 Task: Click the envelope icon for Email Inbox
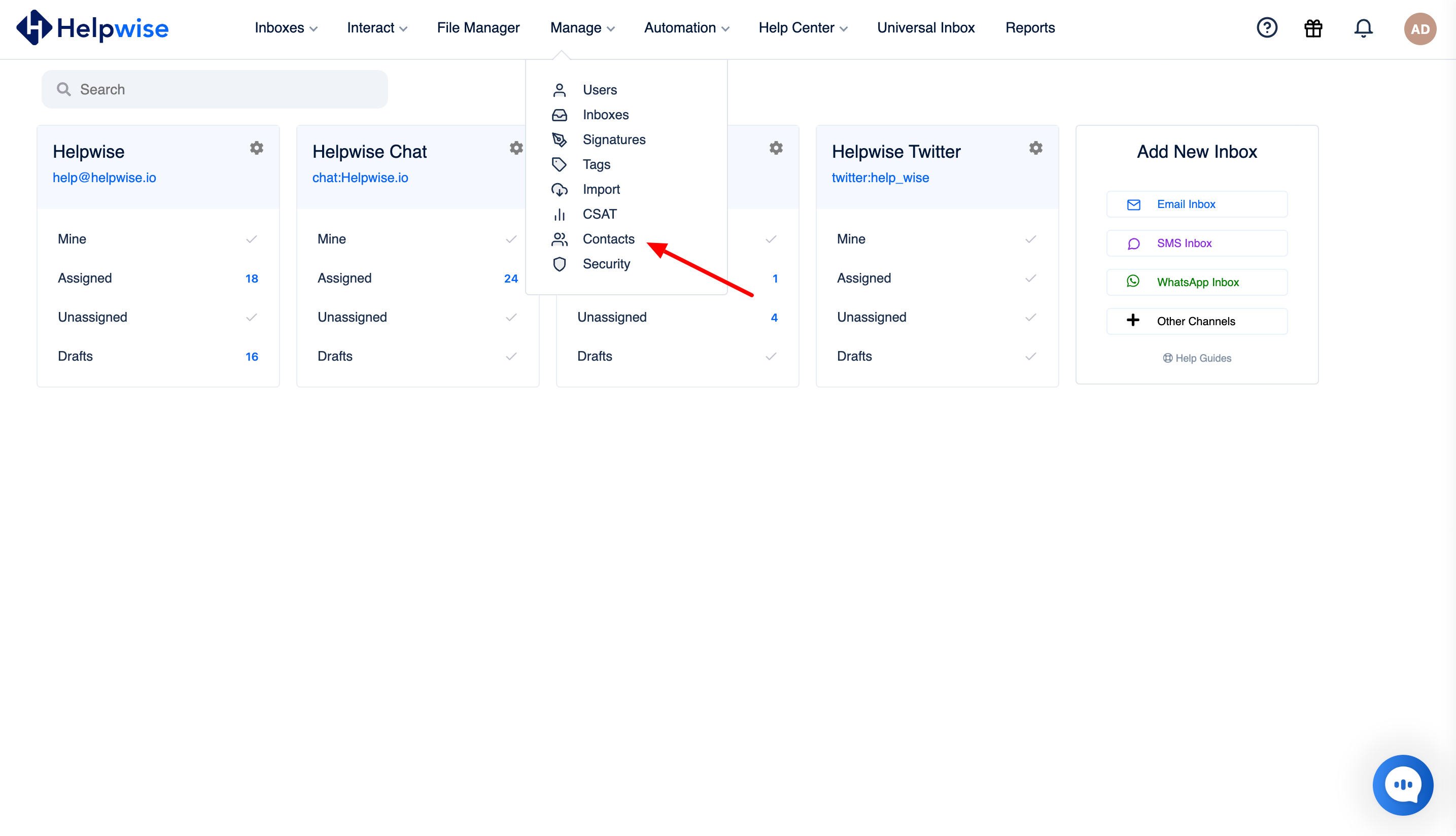(1133, 204)
